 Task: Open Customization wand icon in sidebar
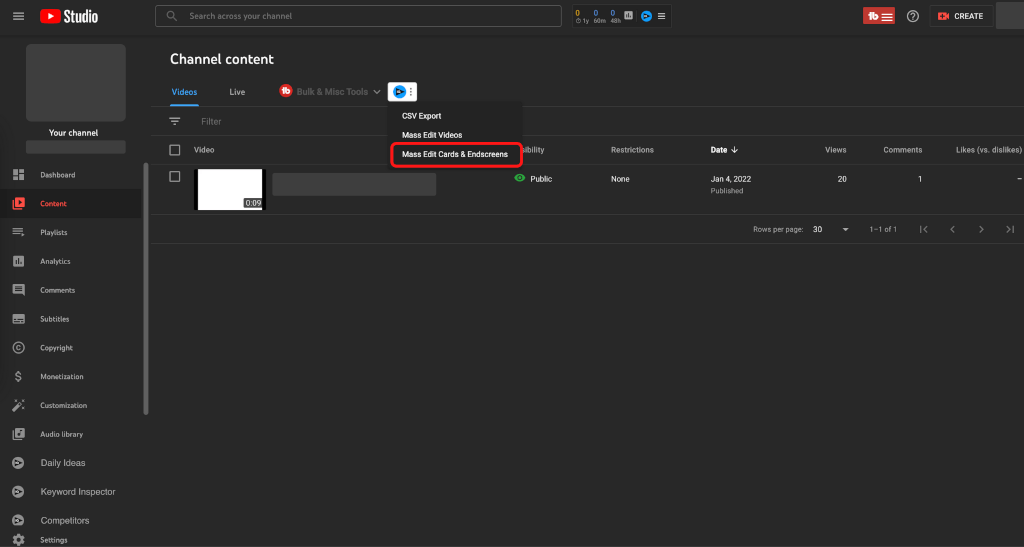tap(18, 405)
